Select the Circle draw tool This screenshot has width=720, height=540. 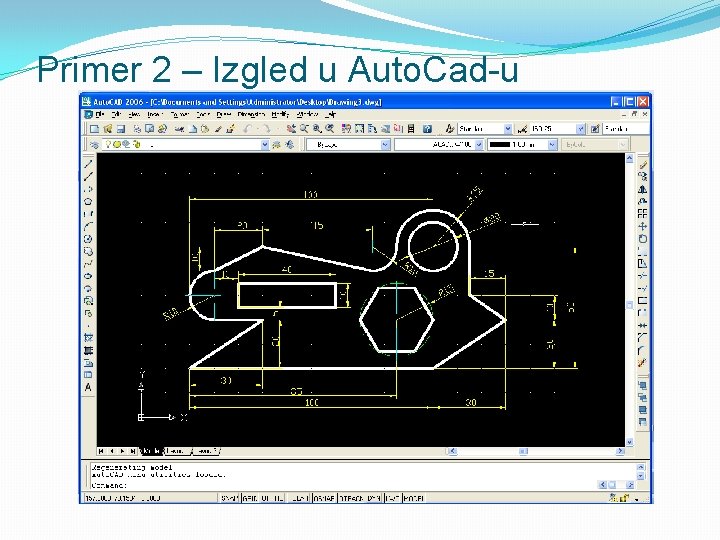pyautogui.click(x=88, y=239)
